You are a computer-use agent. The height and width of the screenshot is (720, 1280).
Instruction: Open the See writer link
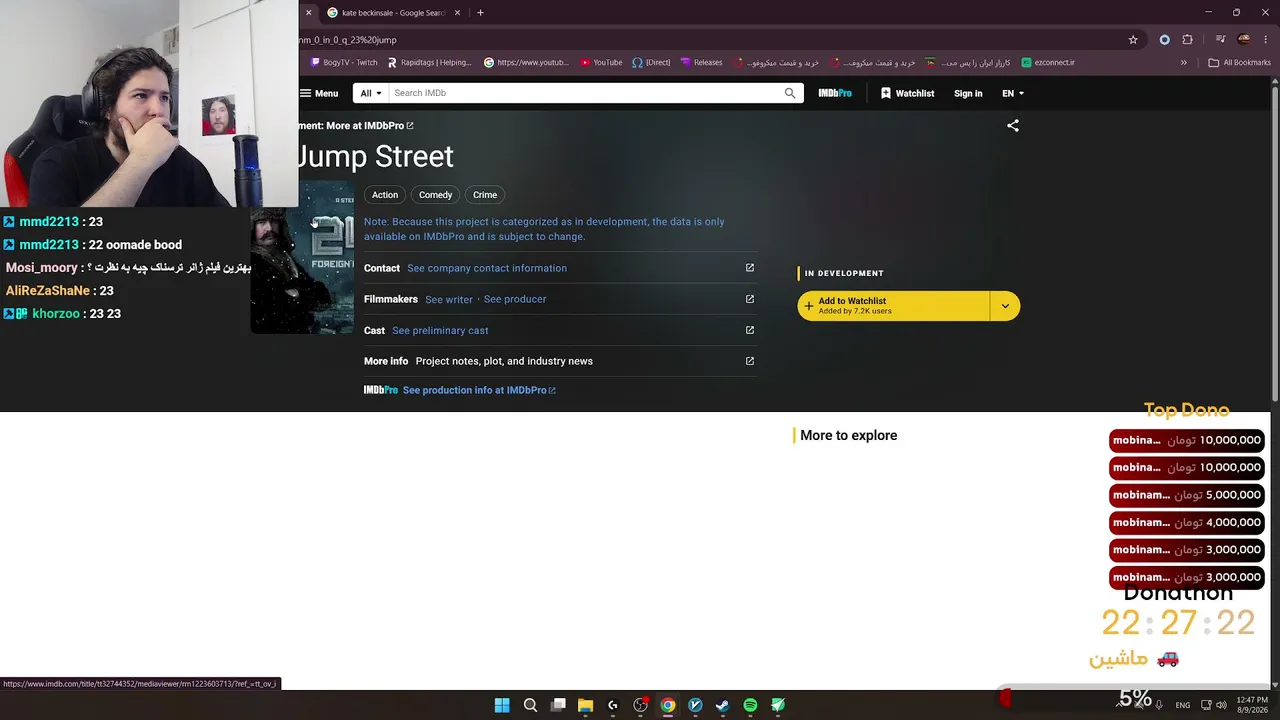point(449,299)
